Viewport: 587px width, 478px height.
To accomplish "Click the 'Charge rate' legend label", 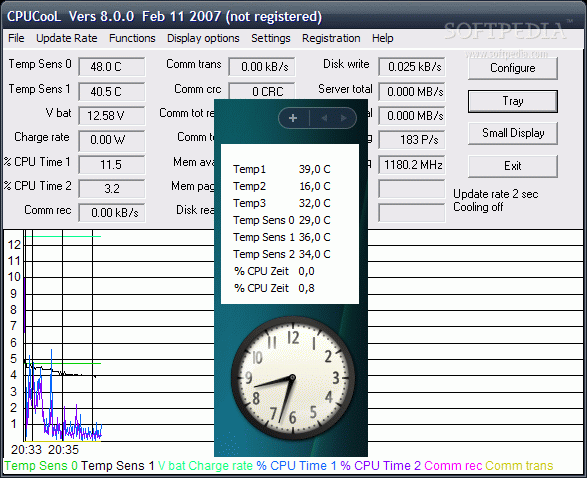I will tap(220, 466).
